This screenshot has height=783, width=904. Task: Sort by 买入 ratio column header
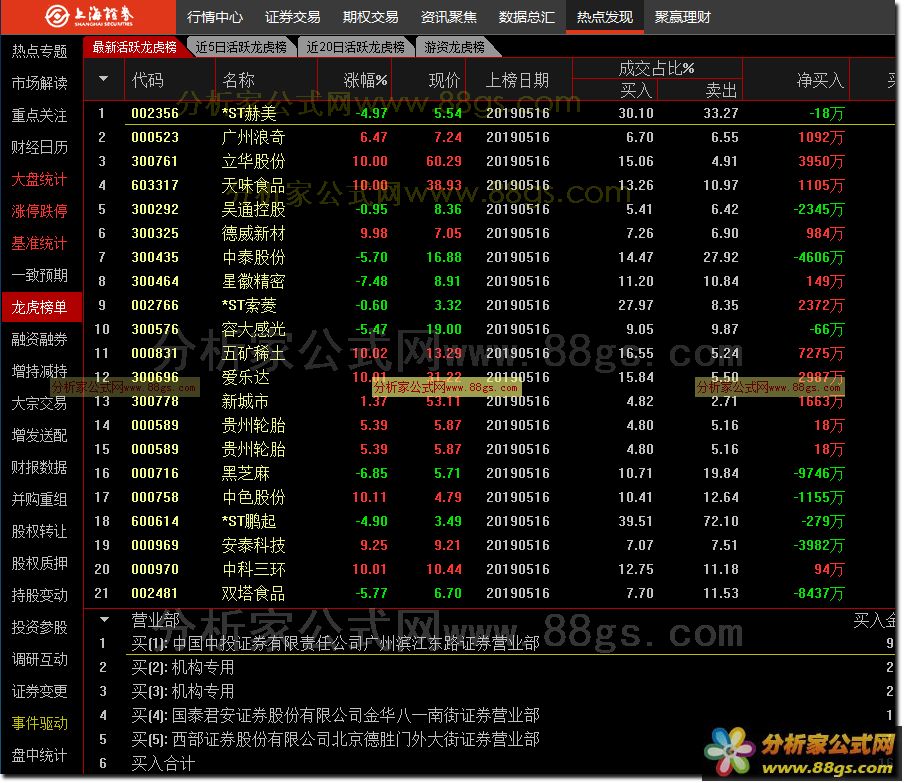[x=636, y=90]
